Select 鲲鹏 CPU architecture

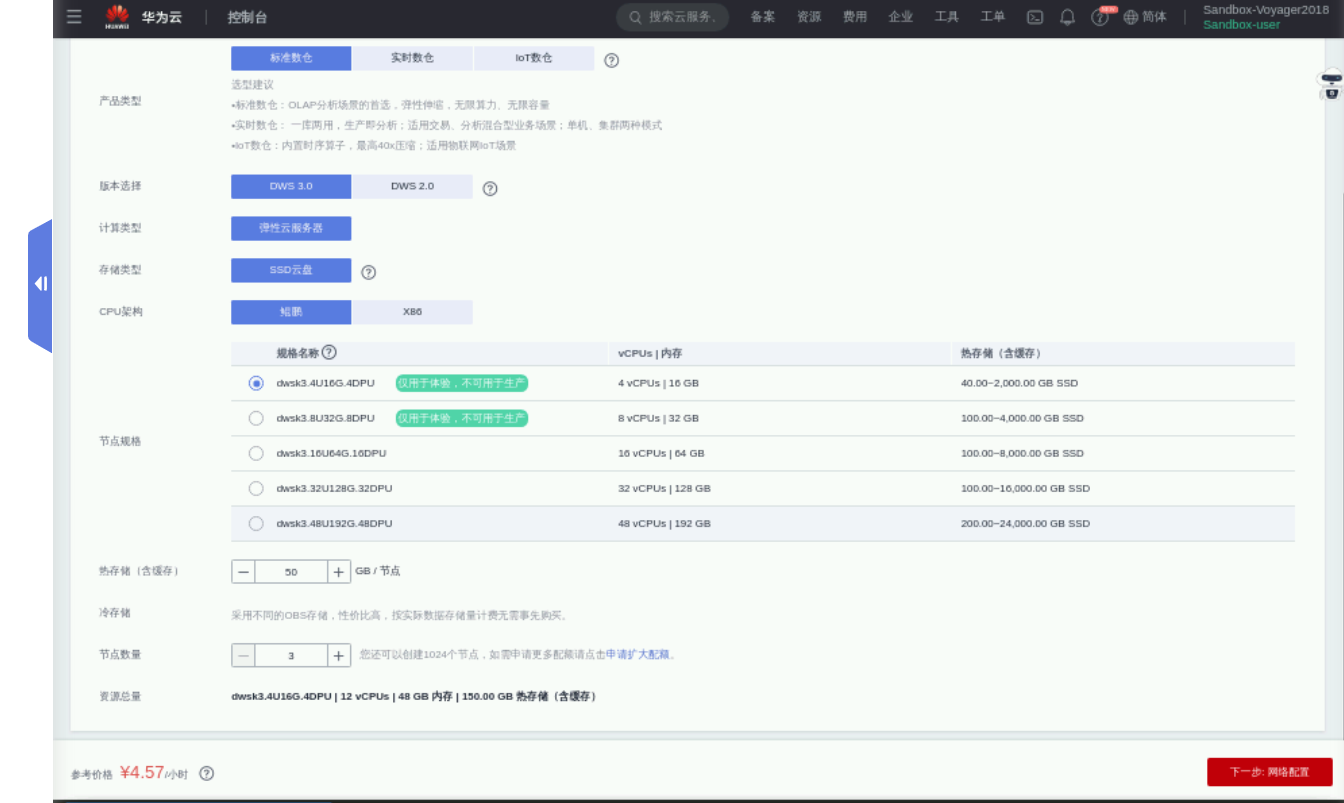pos(291,312)
